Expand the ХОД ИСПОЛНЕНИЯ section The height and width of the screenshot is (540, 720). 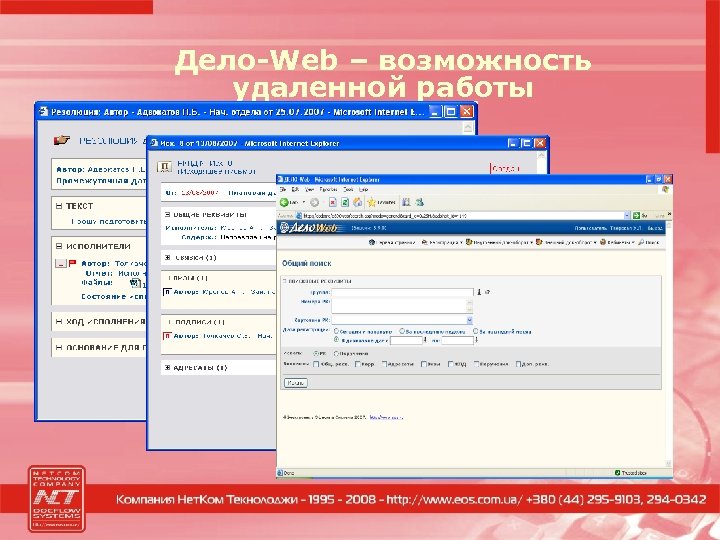tap(59, 322)
